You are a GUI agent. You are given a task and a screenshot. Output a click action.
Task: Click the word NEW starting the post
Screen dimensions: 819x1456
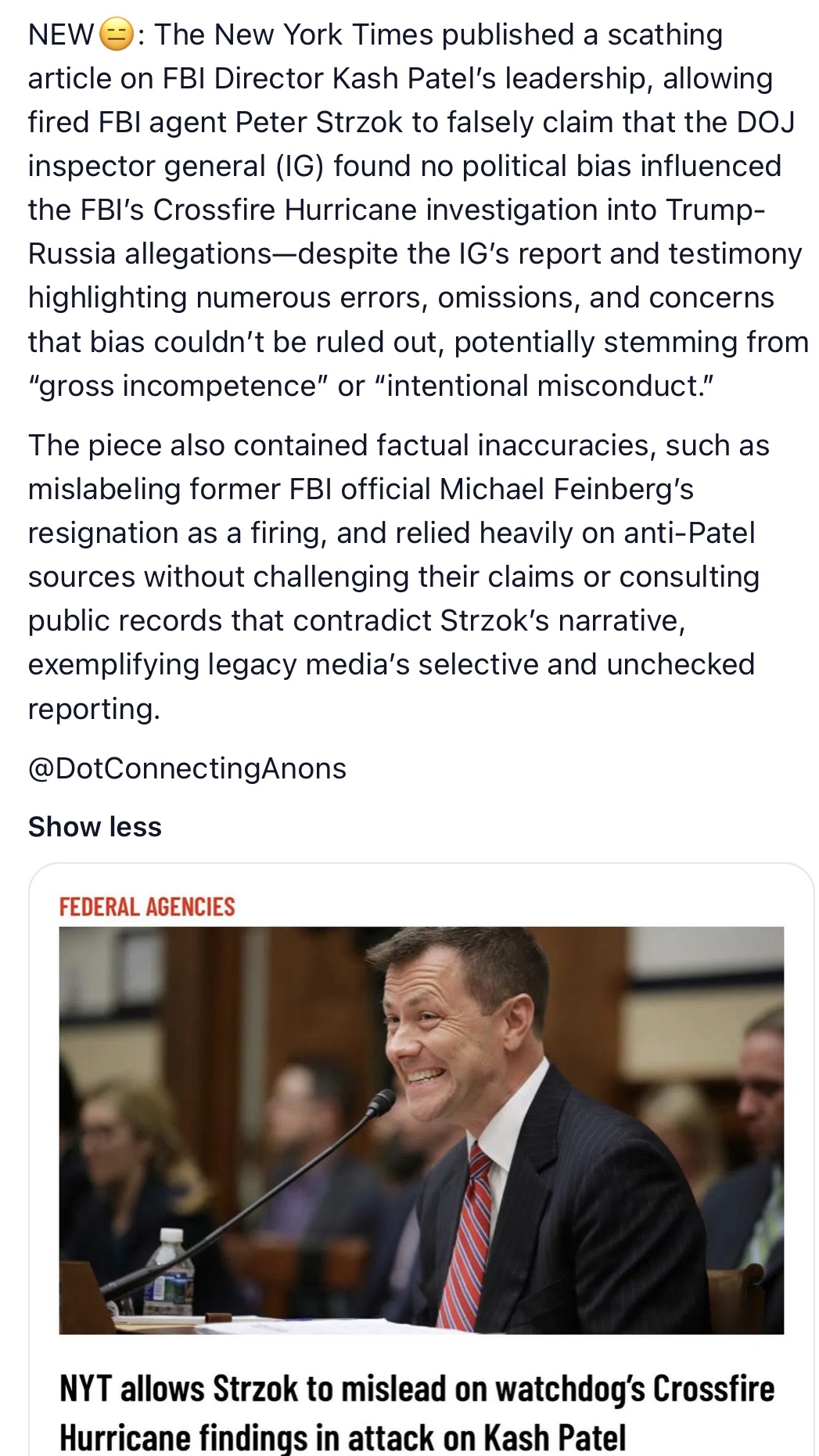pos(61,35)
